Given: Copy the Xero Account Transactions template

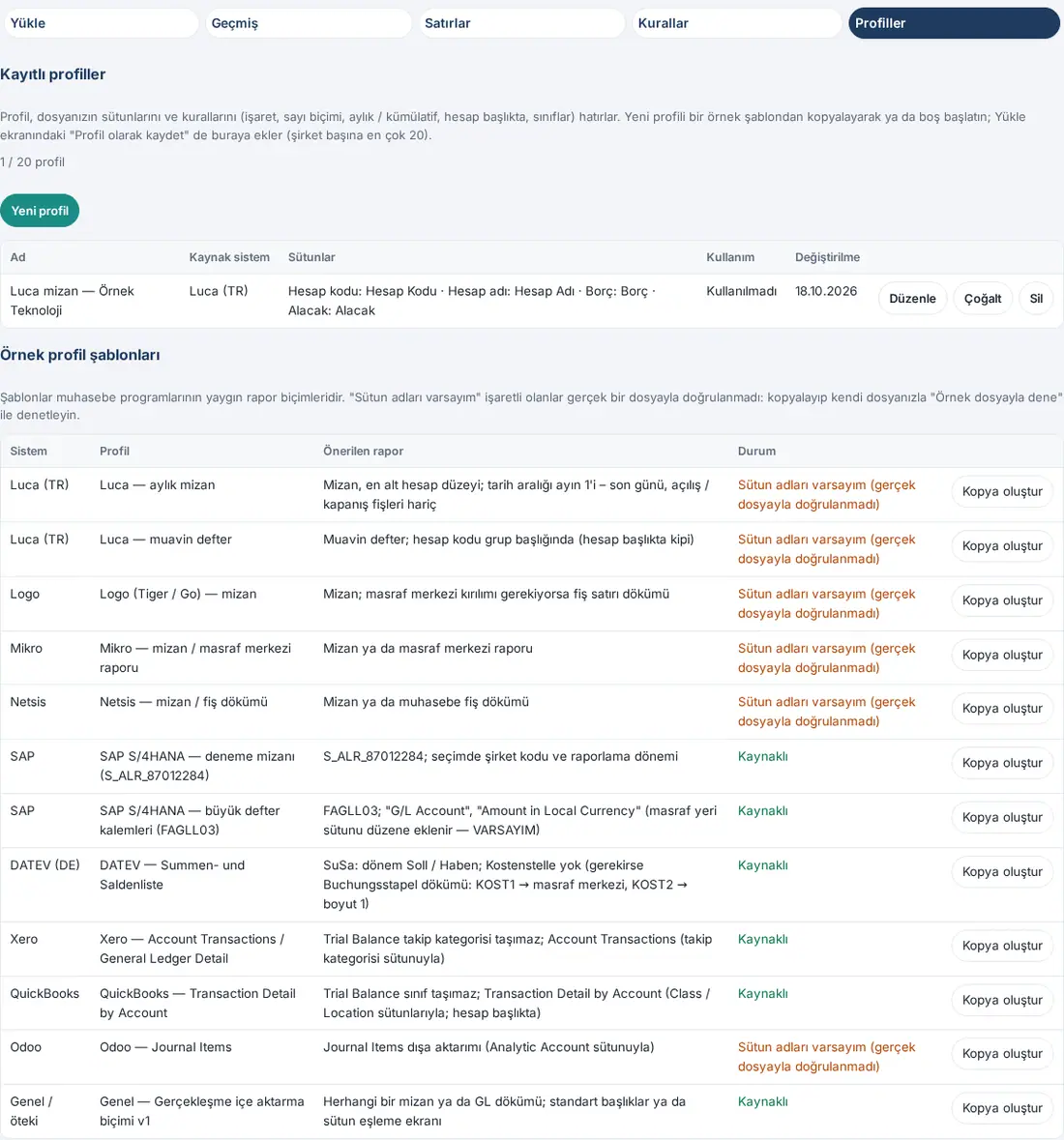Looking at the screenshot, I should coord(1002,946).
